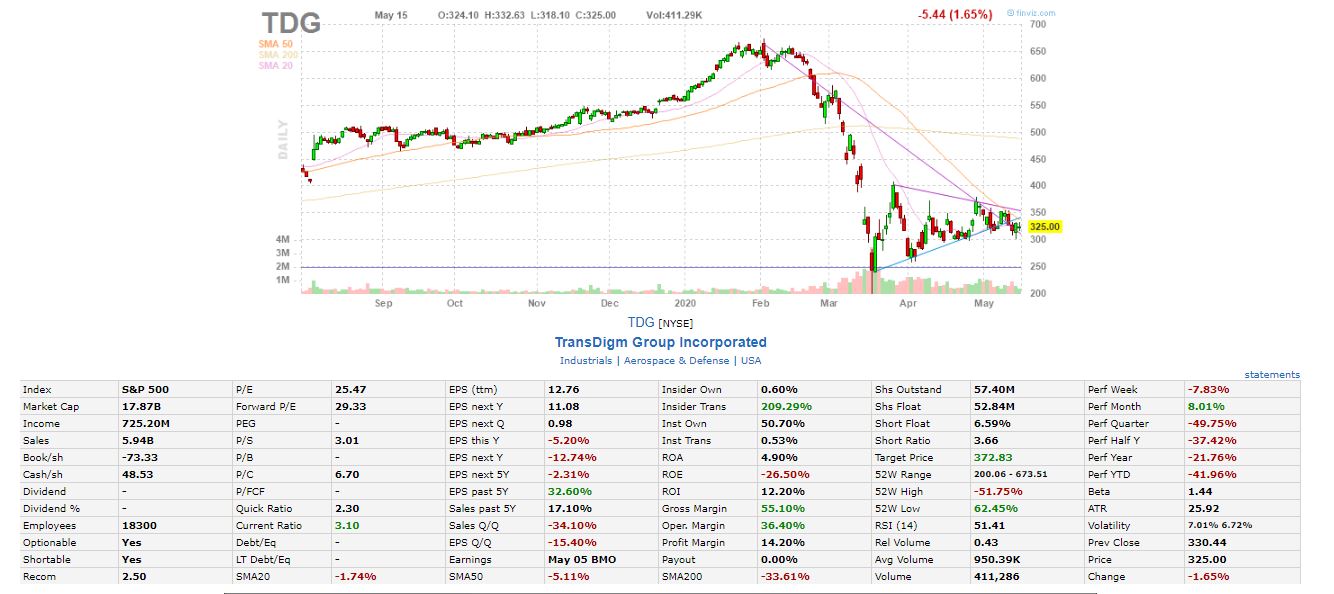Click the Insider Own 0.60% value
This screenshot has width=1334, height=594.
pos(777,390)
